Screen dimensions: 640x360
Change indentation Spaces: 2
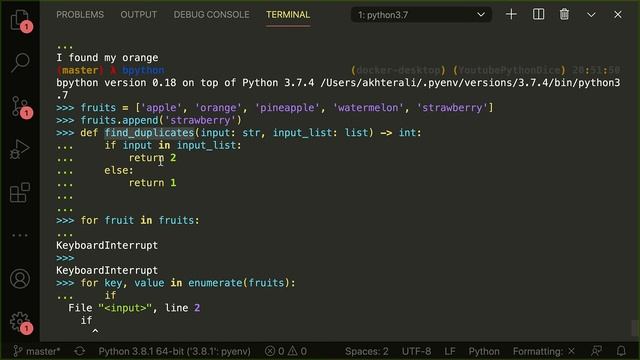(x=367, y=351)
